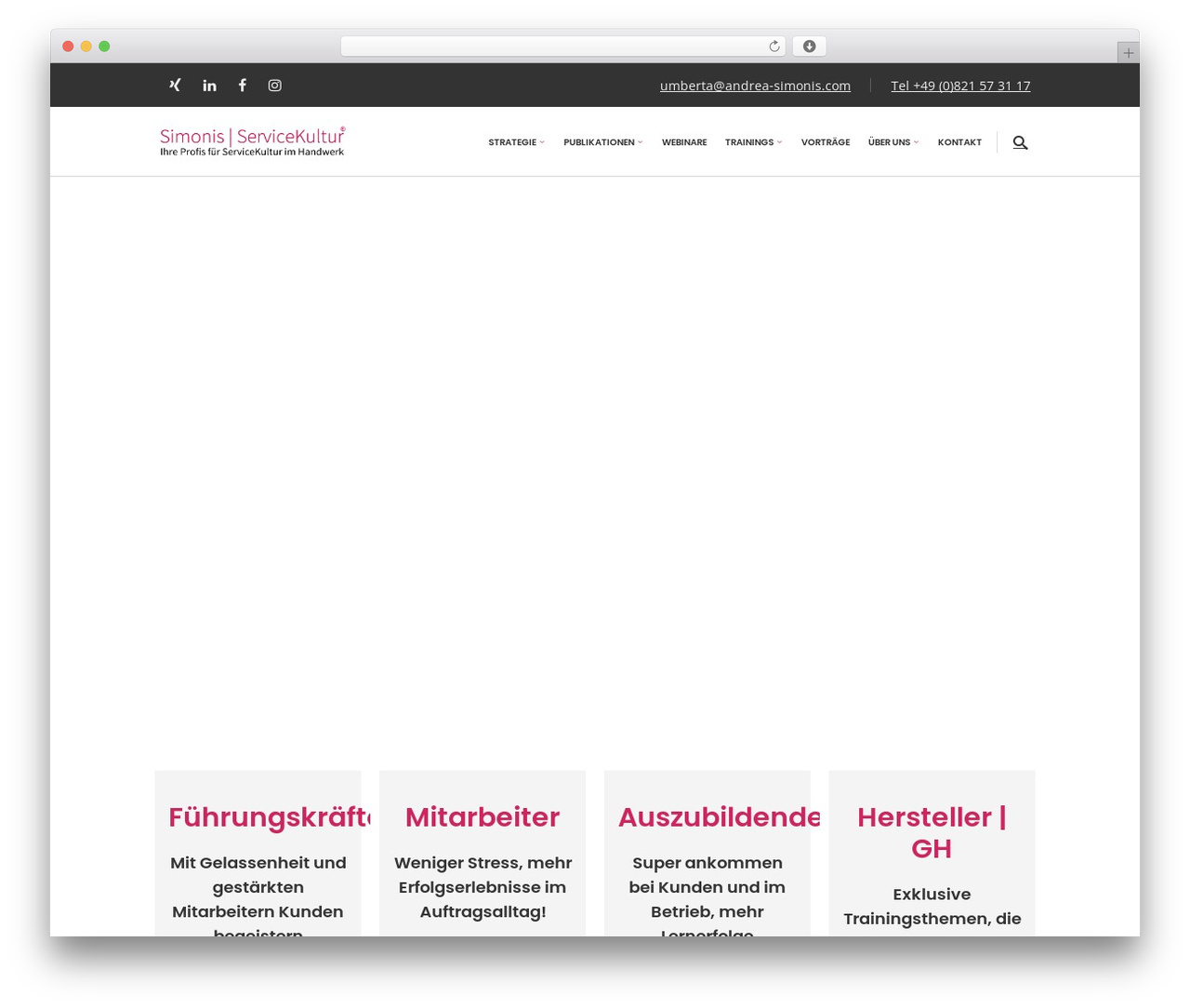Visit the Facebook page icon

[243, 85]
